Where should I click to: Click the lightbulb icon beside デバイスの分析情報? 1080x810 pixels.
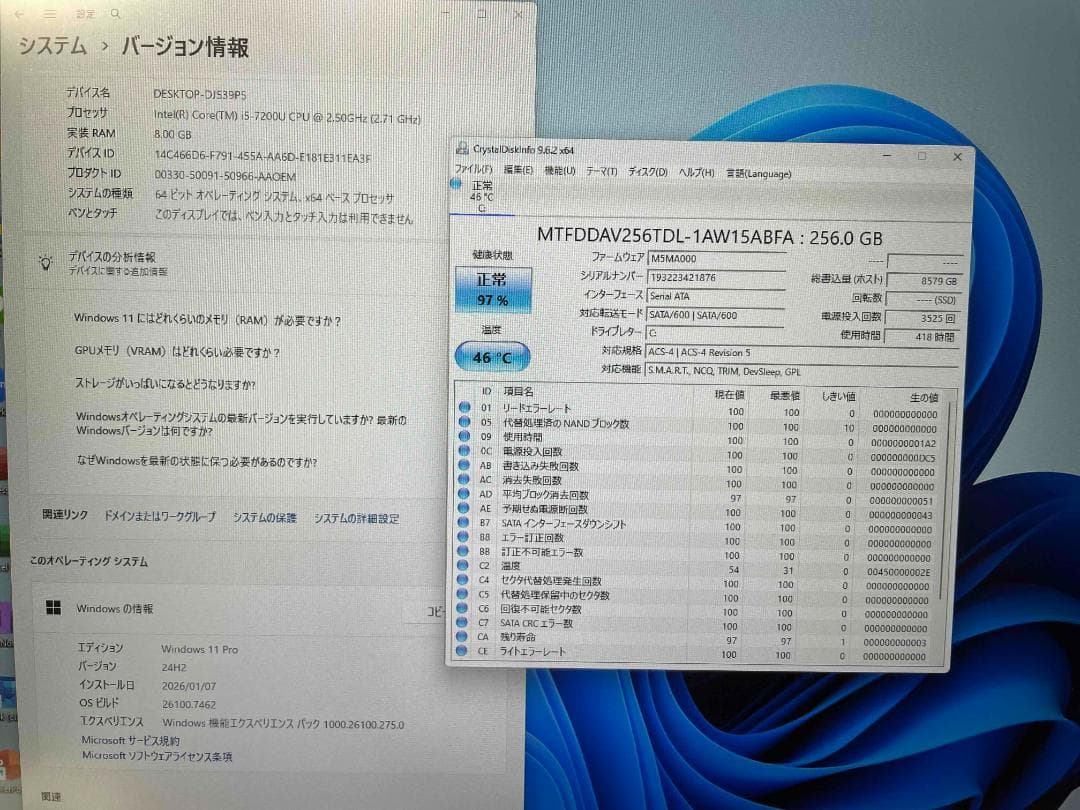click(45, 262)
